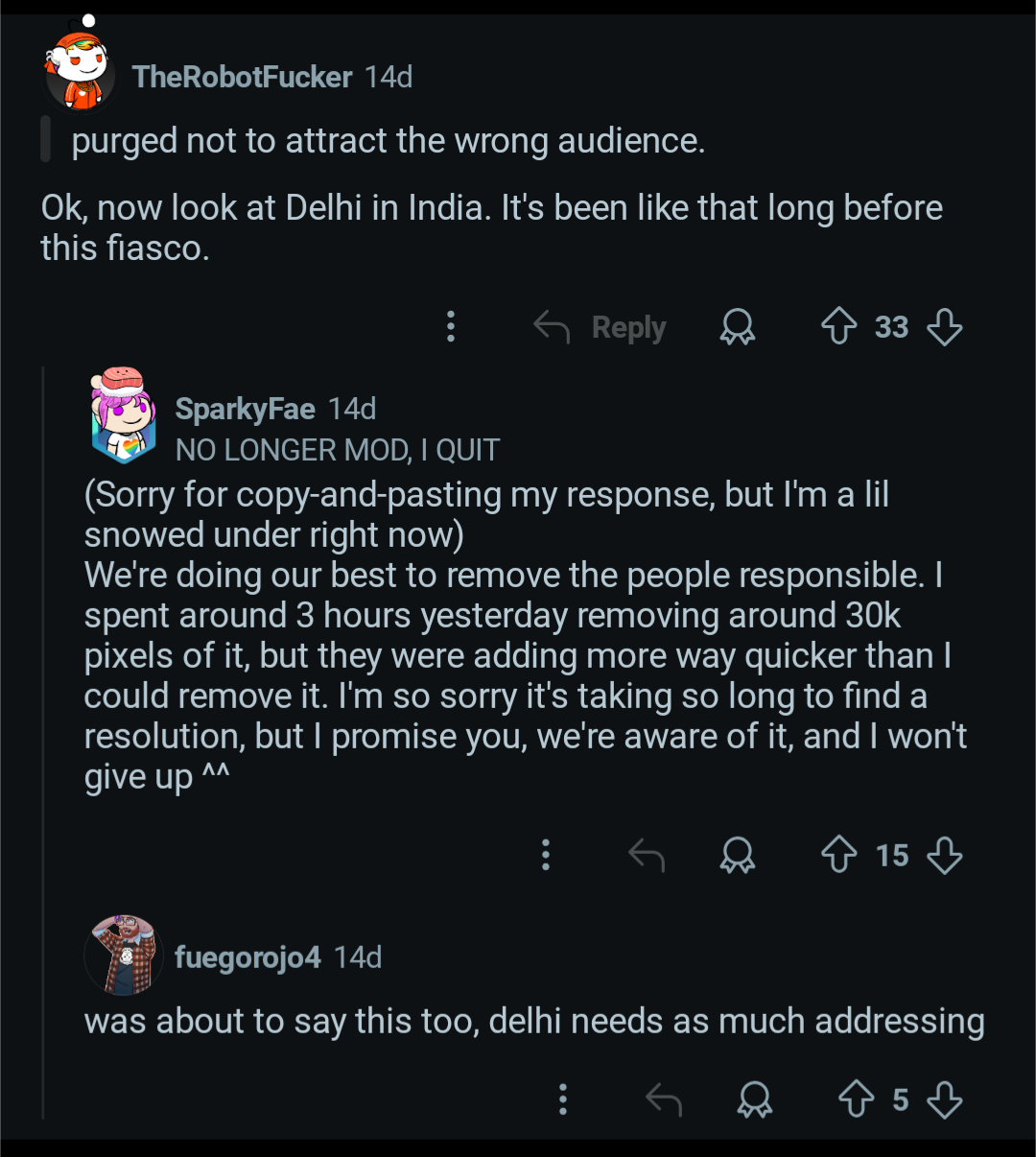Open SparkyFae username profile
Viewport: 1036px width, 1157px height.
(245, 410)
